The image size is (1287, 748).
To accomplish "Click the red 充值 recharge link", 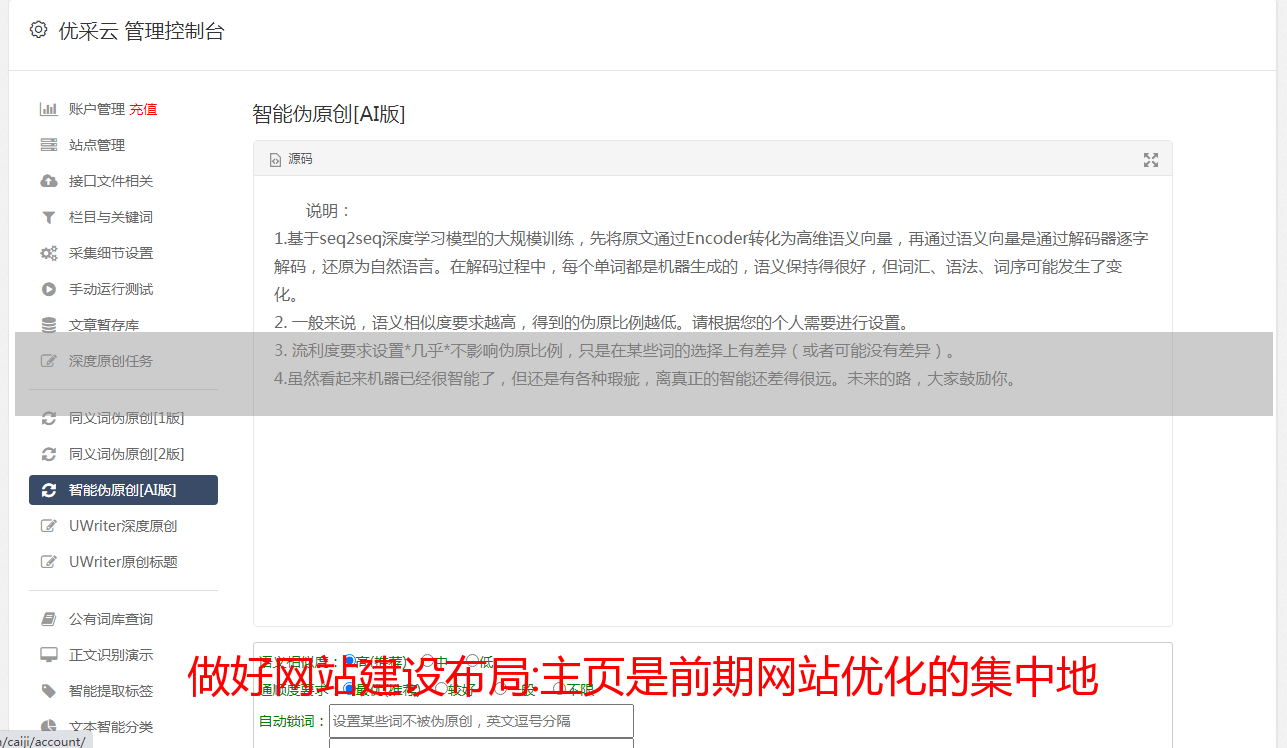I will [x=143, y=109].
